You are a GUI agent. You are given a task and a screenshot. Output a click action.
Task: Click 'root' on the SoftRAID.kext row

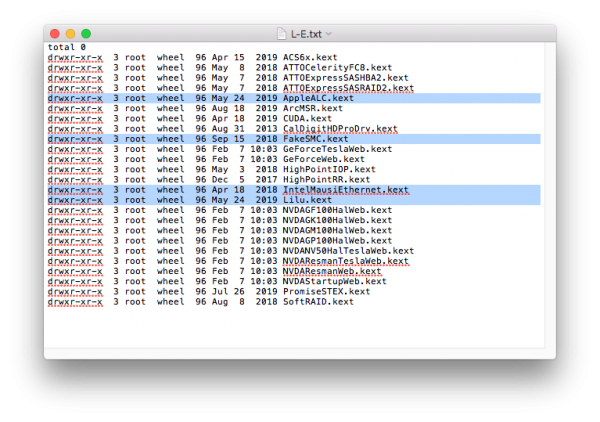tap(135, 301)
